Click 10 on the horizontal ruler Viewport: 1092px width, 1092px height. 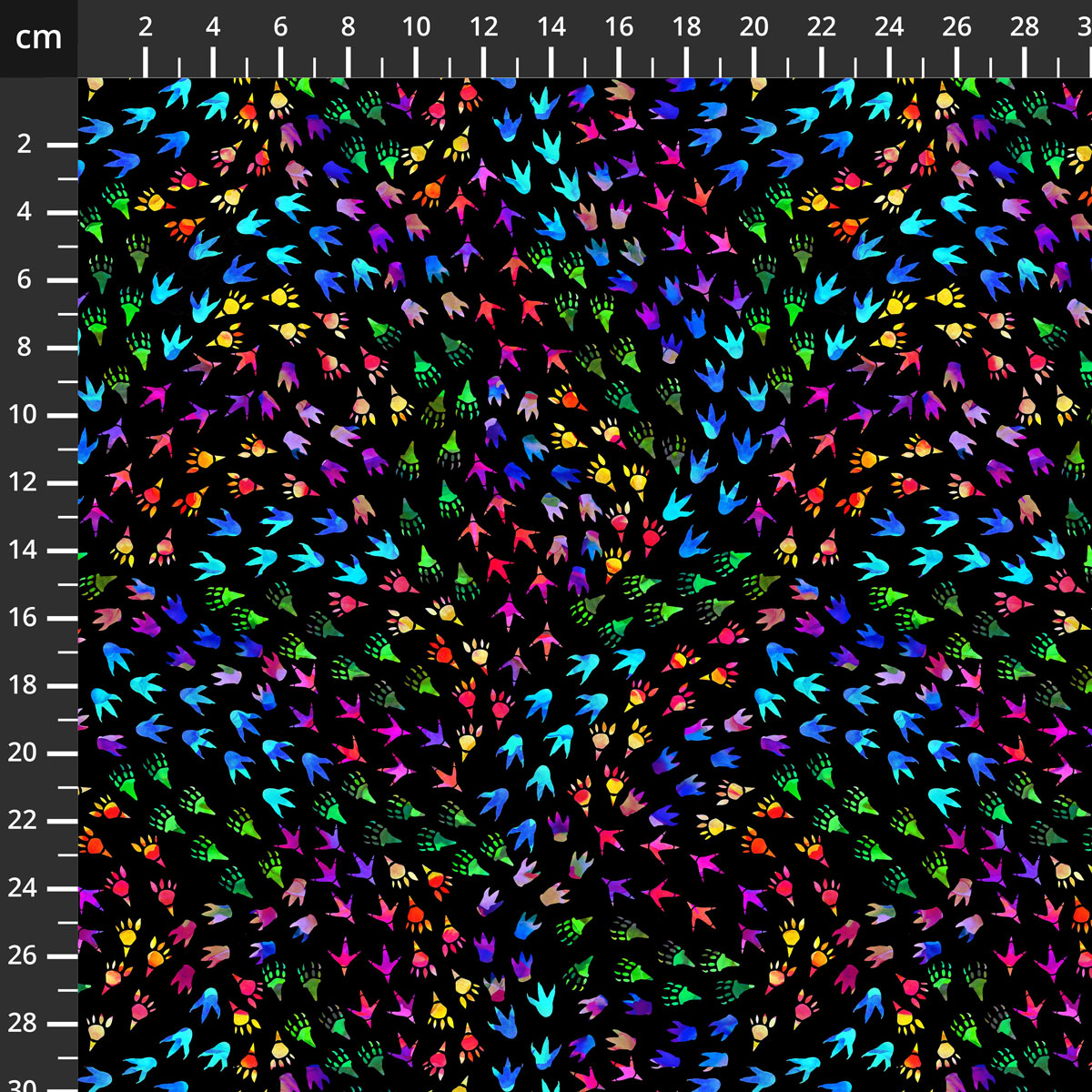(x=416, y=27)
